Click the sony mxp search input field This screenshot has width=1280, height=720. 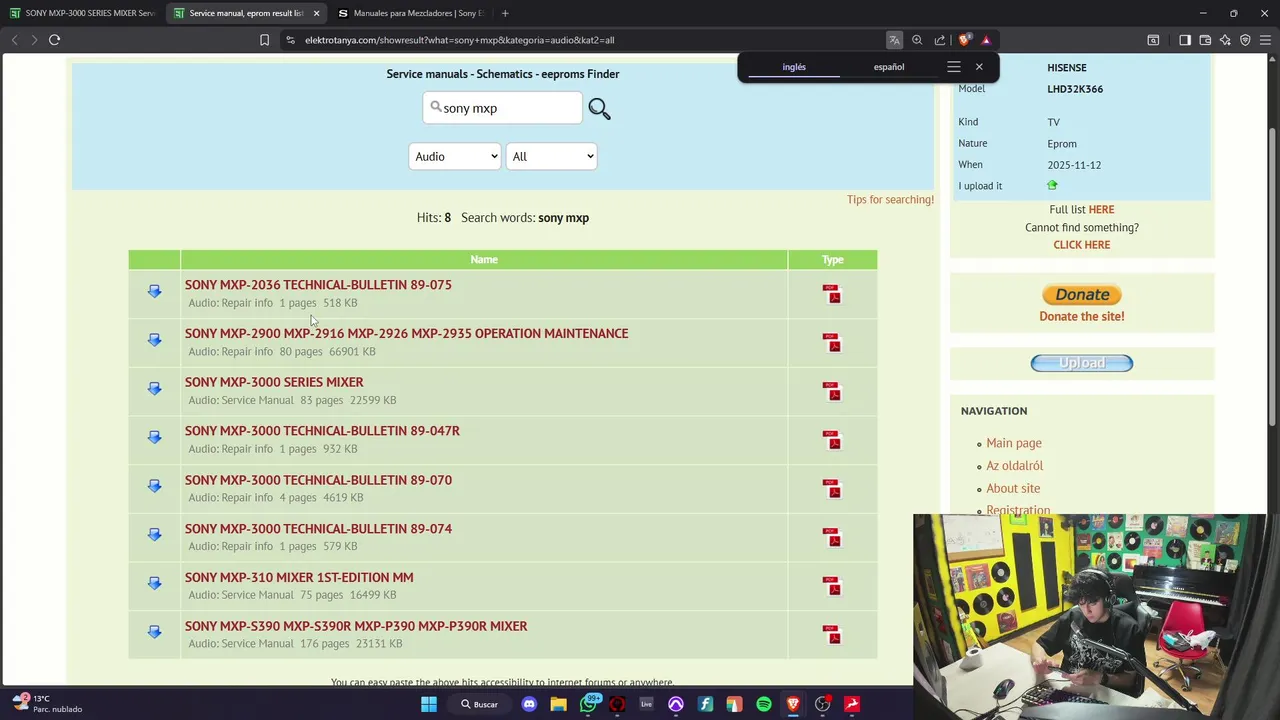tap(502, 108)
